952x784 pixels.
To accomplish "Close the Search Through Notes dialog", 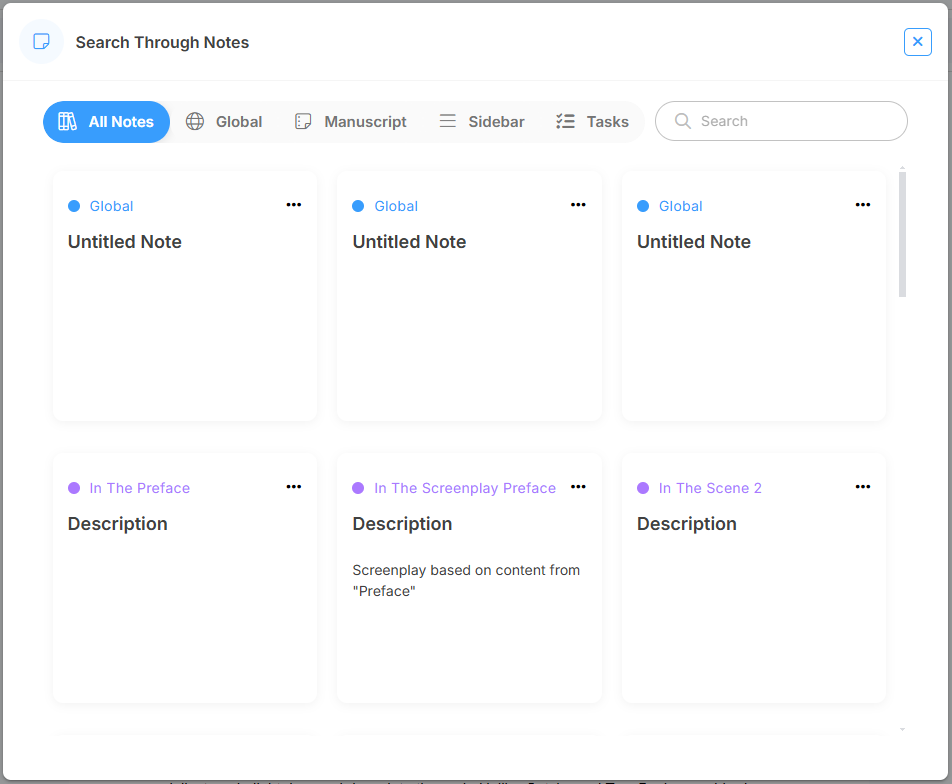I will (917, 42).
